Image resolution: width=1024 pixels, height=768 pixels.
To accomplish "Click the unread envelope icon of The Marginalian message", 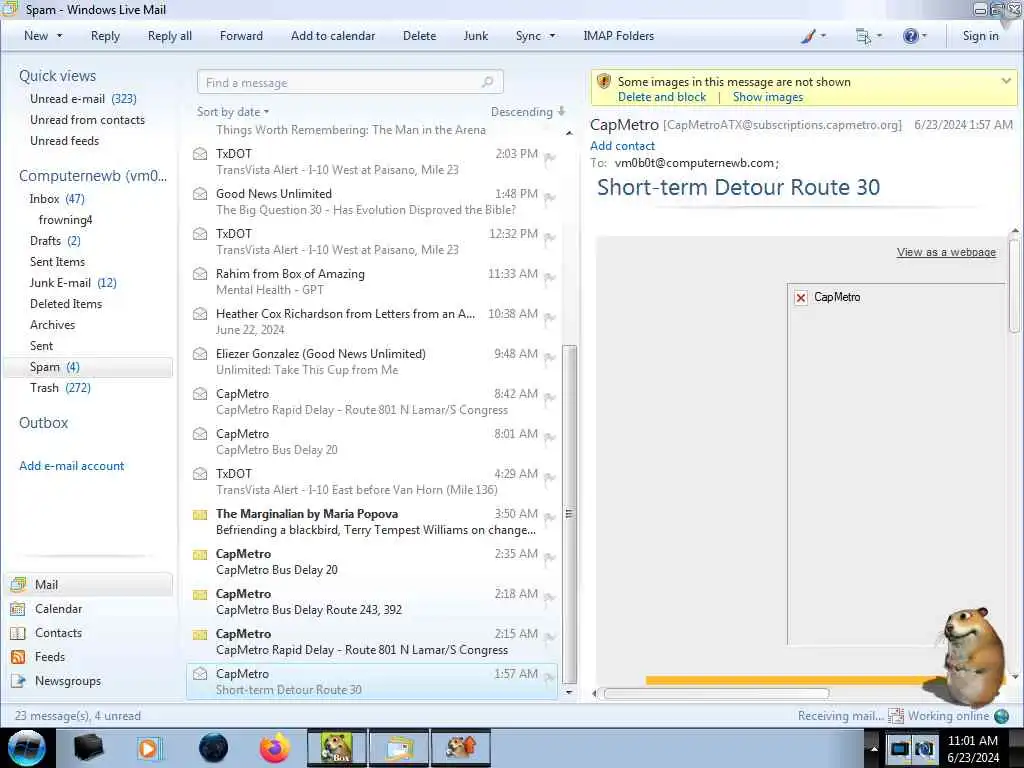I will [200, 515].
